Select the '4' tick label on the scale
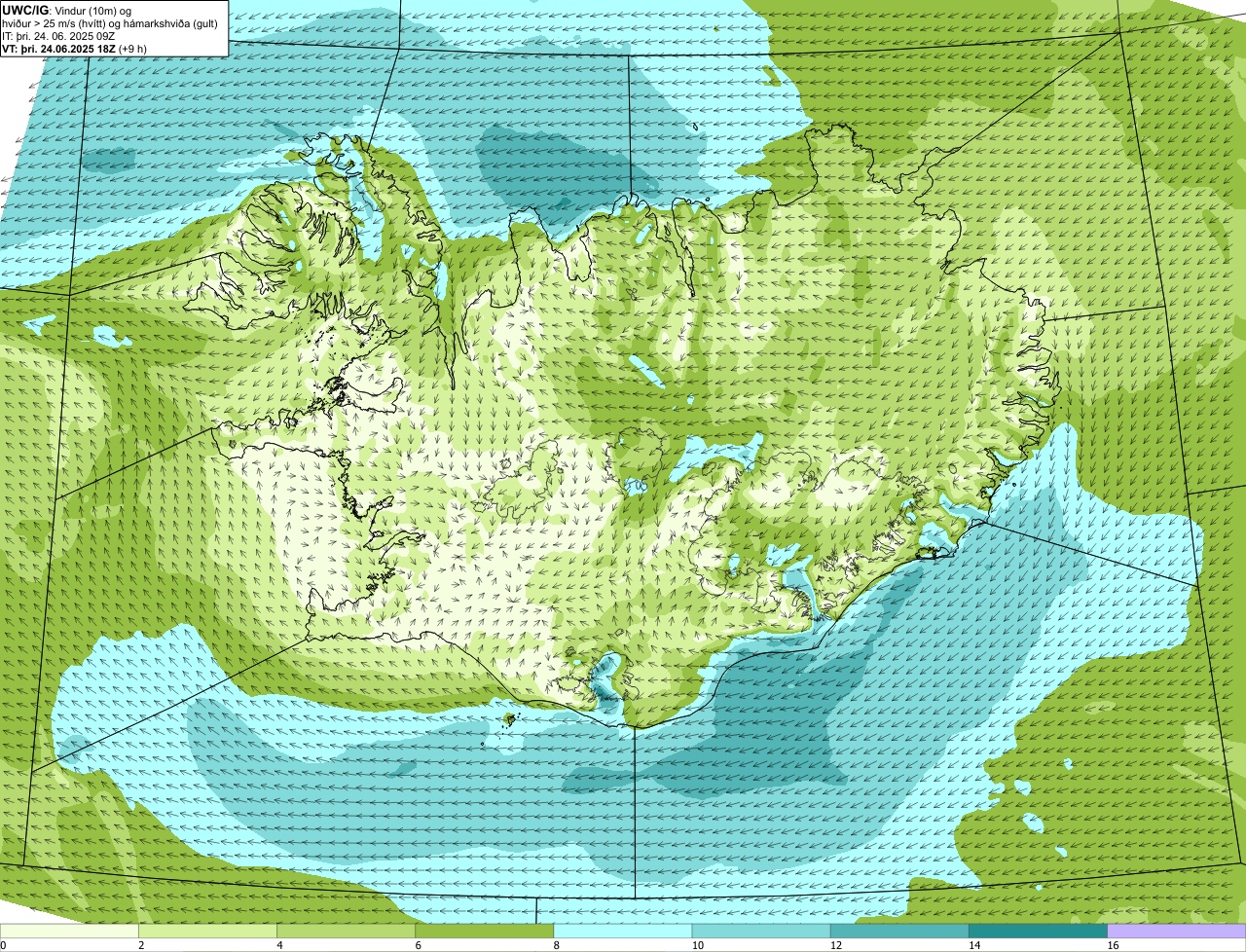Screen dimensions: 1246x952 pyautogui.click(x=279, y=945)
